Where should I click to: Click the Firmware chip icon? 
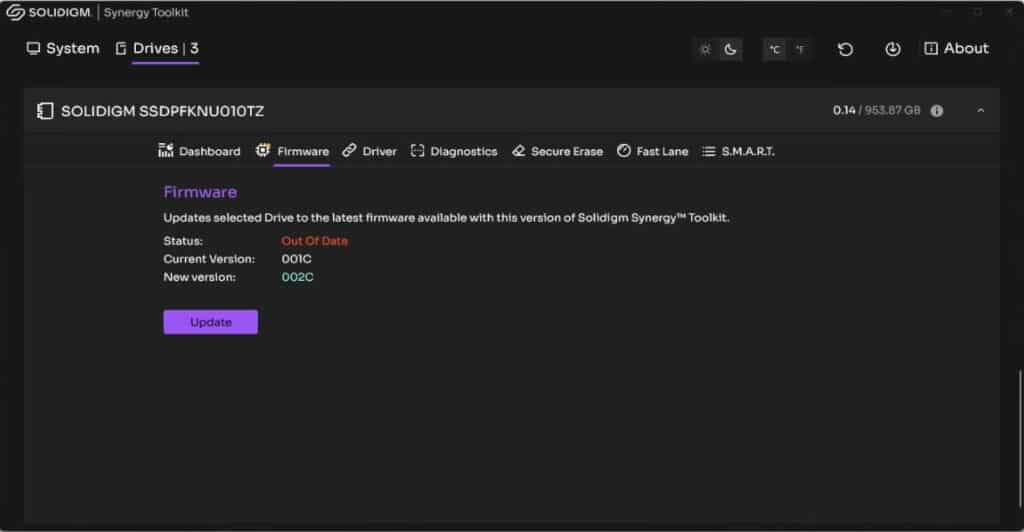coord(263,150)
